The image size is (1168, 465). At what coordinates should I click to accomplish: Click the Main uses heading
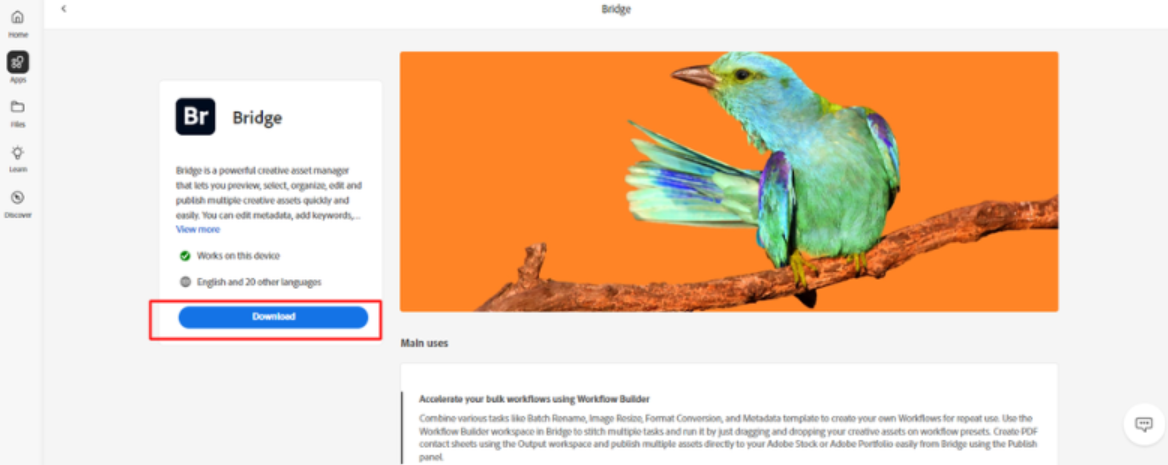point(425,344)
